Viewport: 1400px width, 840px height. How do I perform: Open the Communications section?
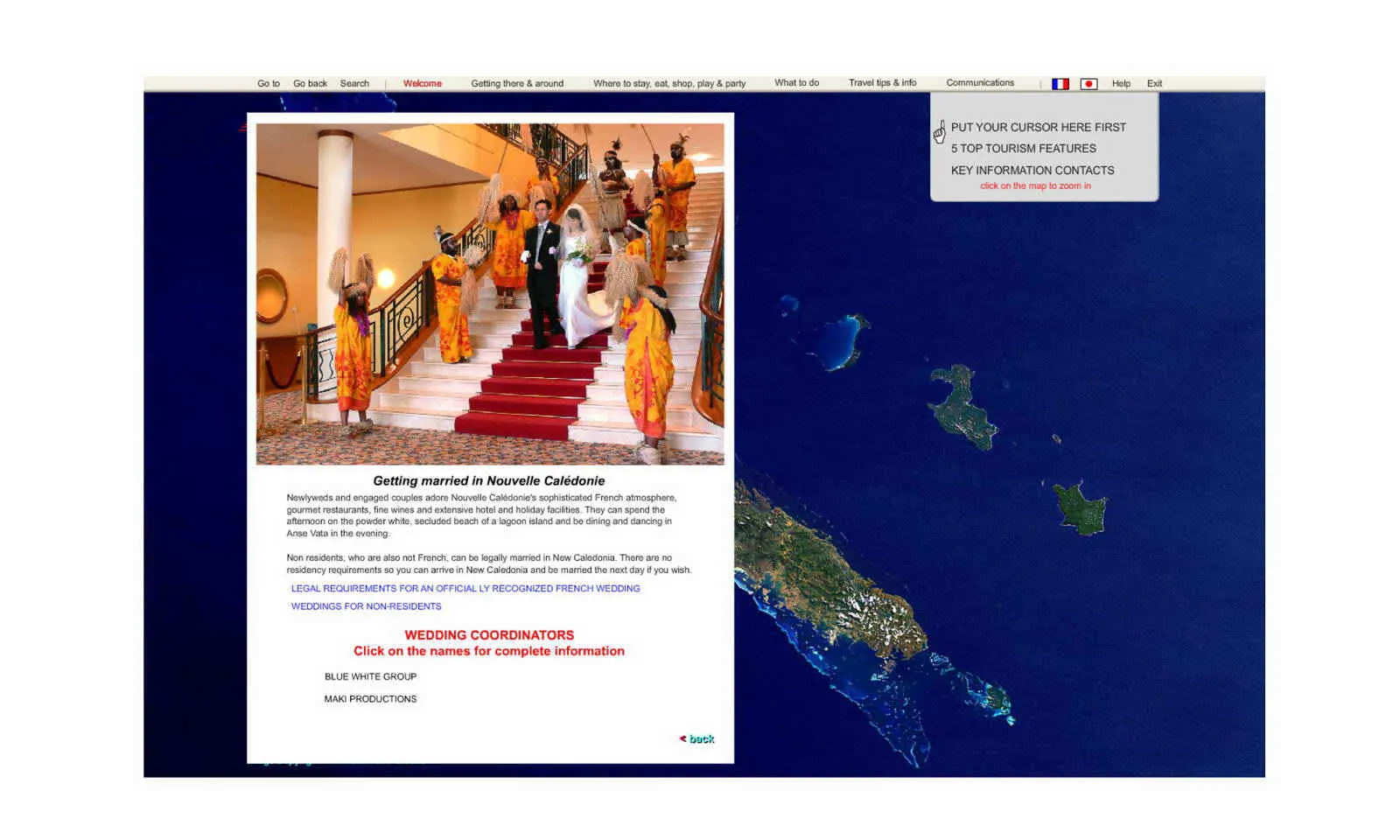click(x=980, y=83)
